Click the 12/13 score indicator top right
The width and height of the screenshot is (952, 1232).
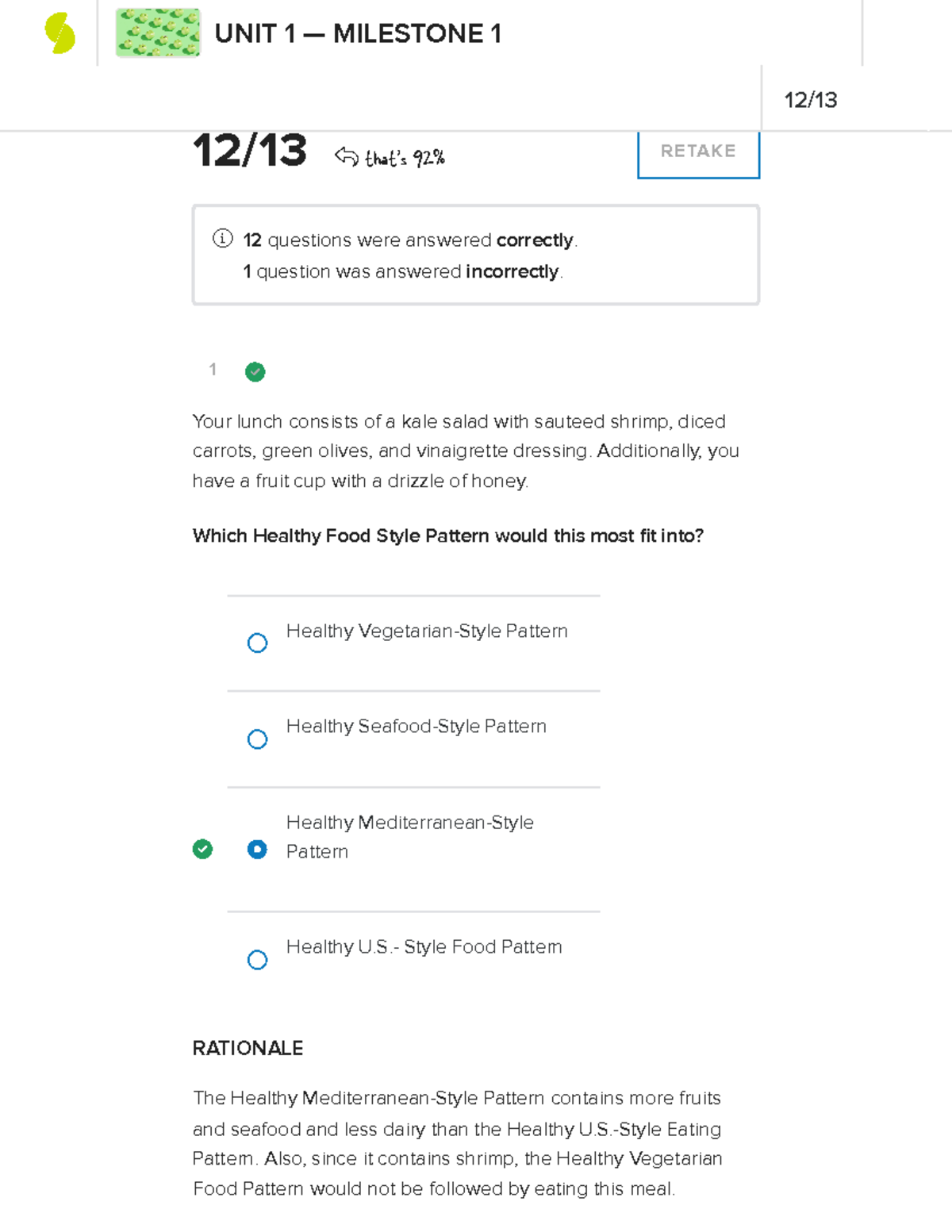coord(812,100)
